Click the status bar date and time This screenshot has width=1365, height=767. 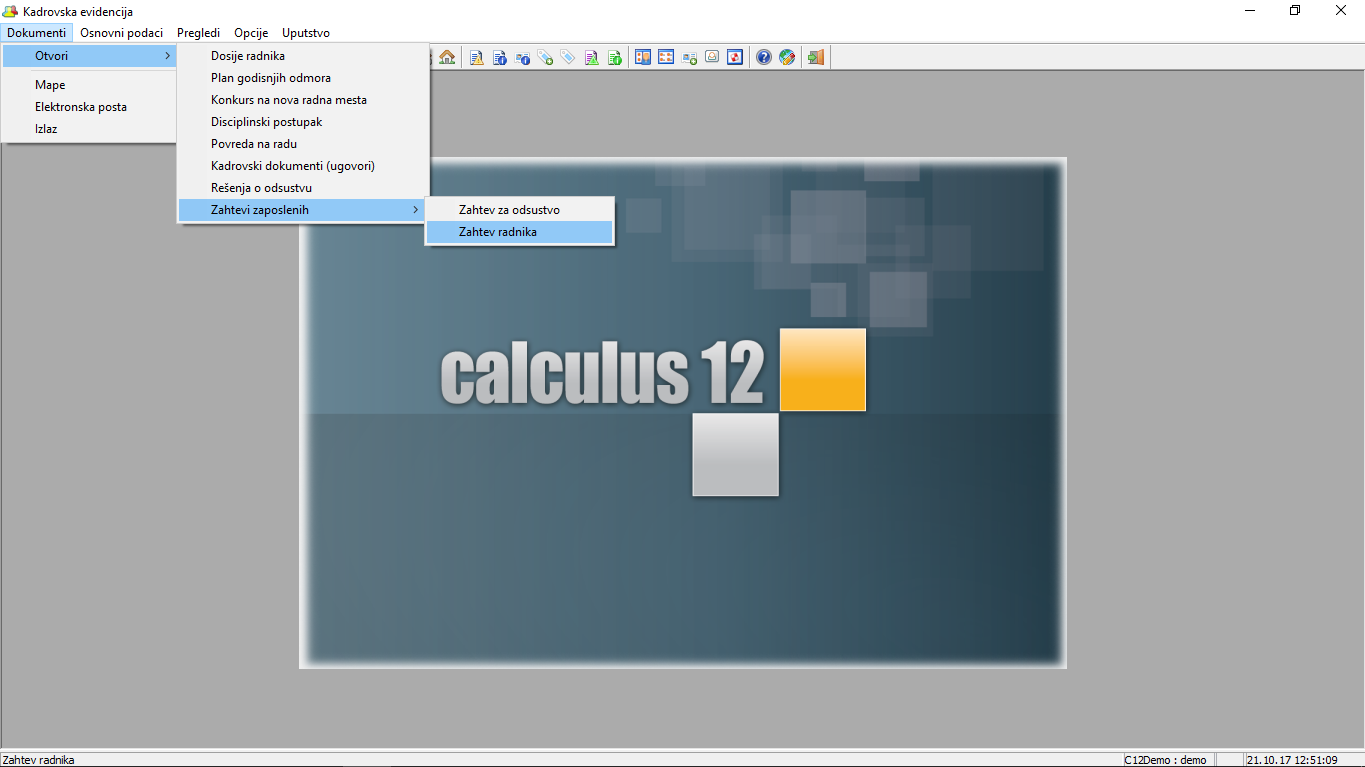1292,760
